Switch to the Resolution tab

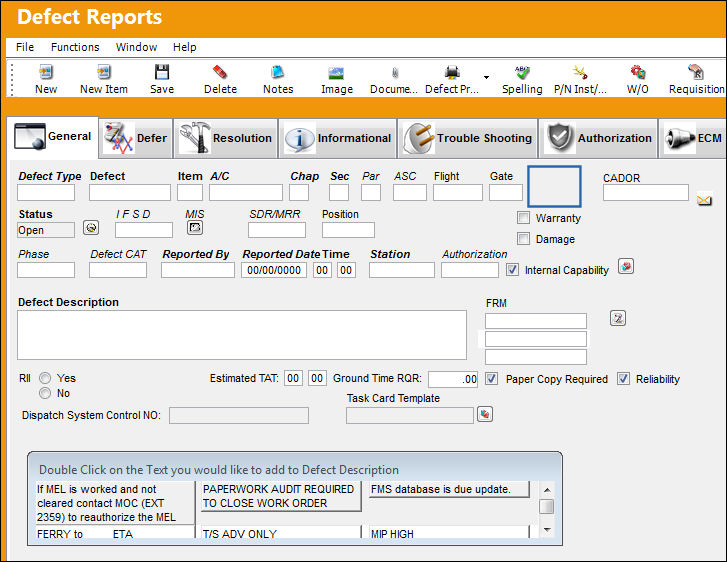[x=226, y=138]
